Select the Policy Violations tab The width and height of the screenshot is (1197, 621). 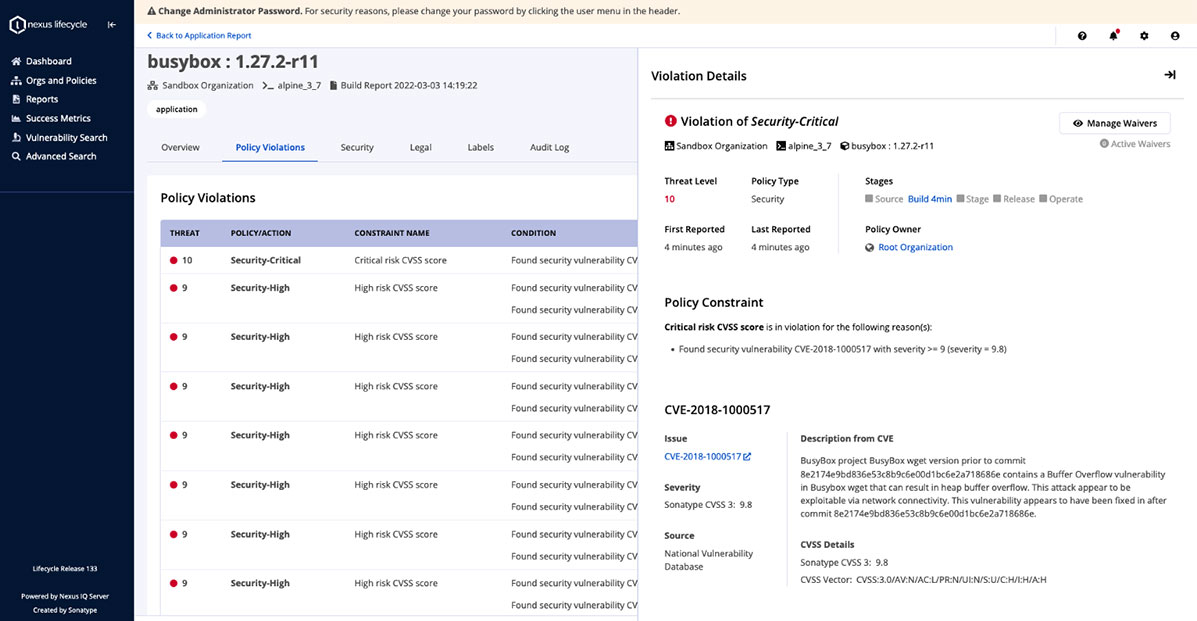(270, 147)
